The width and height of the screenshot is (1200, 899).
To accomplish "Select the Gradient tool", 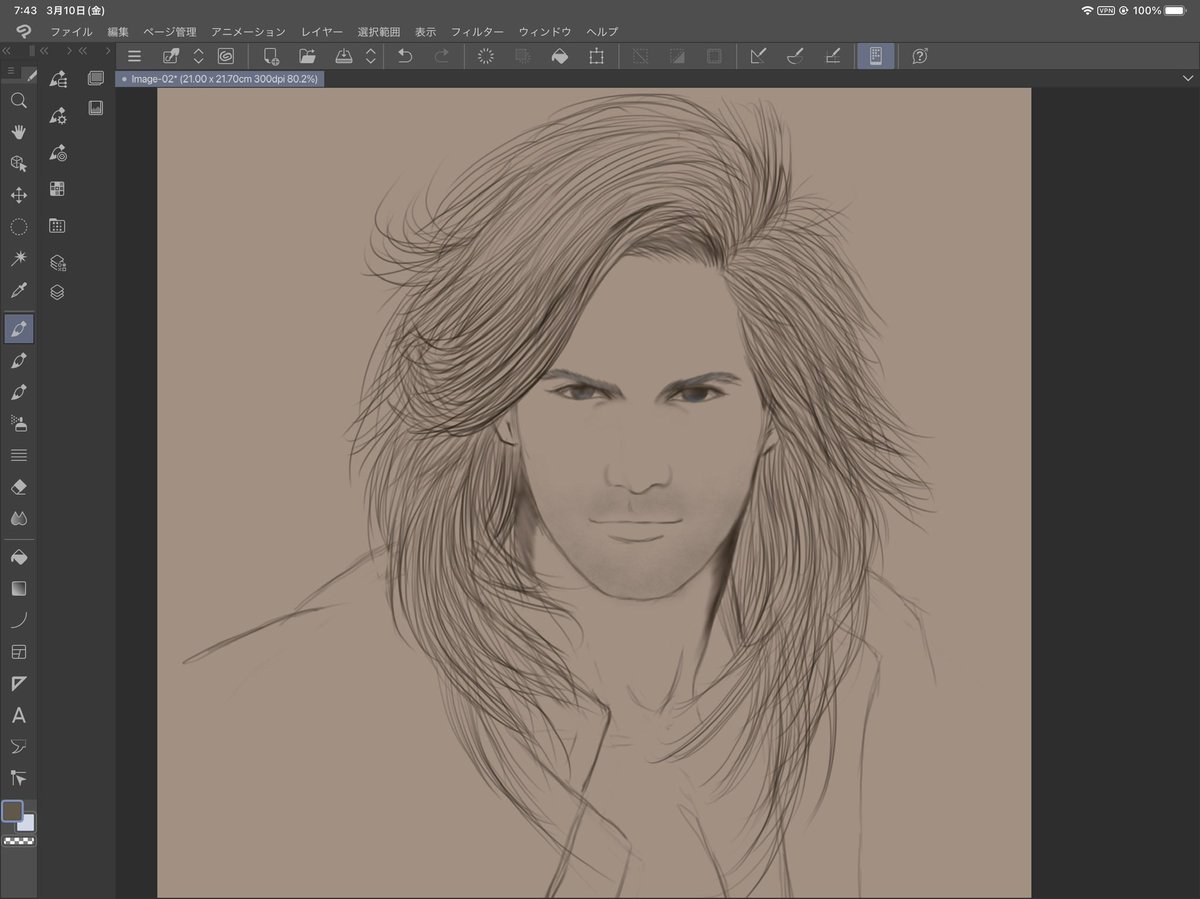I will pyautogui.click(x=18, y=588).
